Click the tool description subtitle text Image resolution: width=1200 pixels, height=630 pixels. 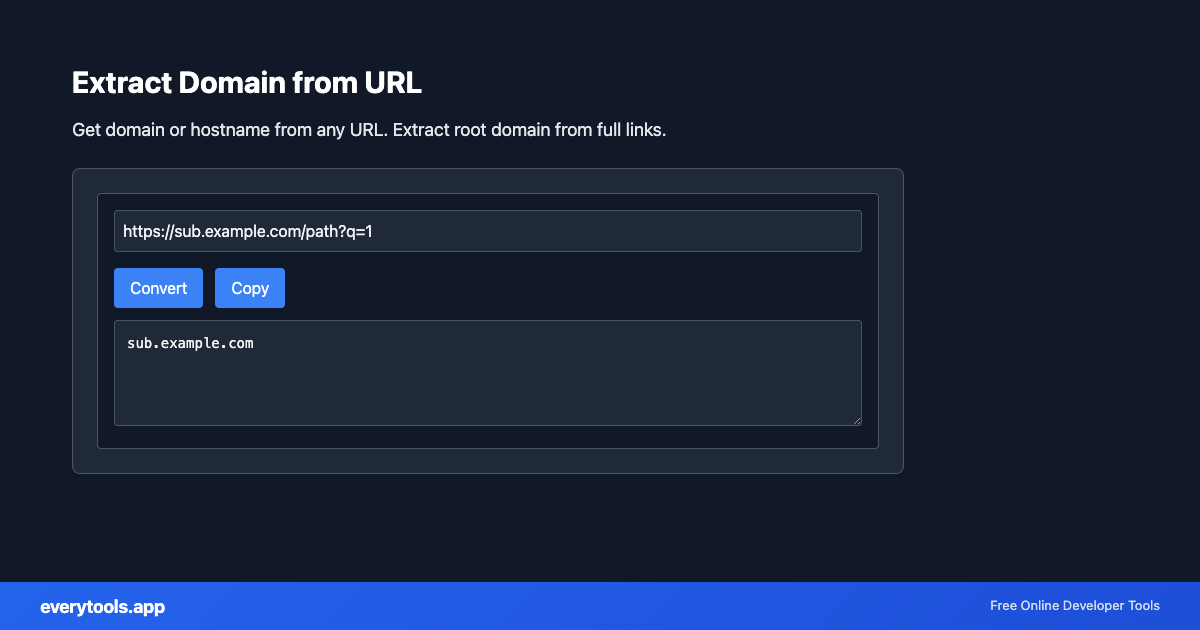(x=368, y=130)
